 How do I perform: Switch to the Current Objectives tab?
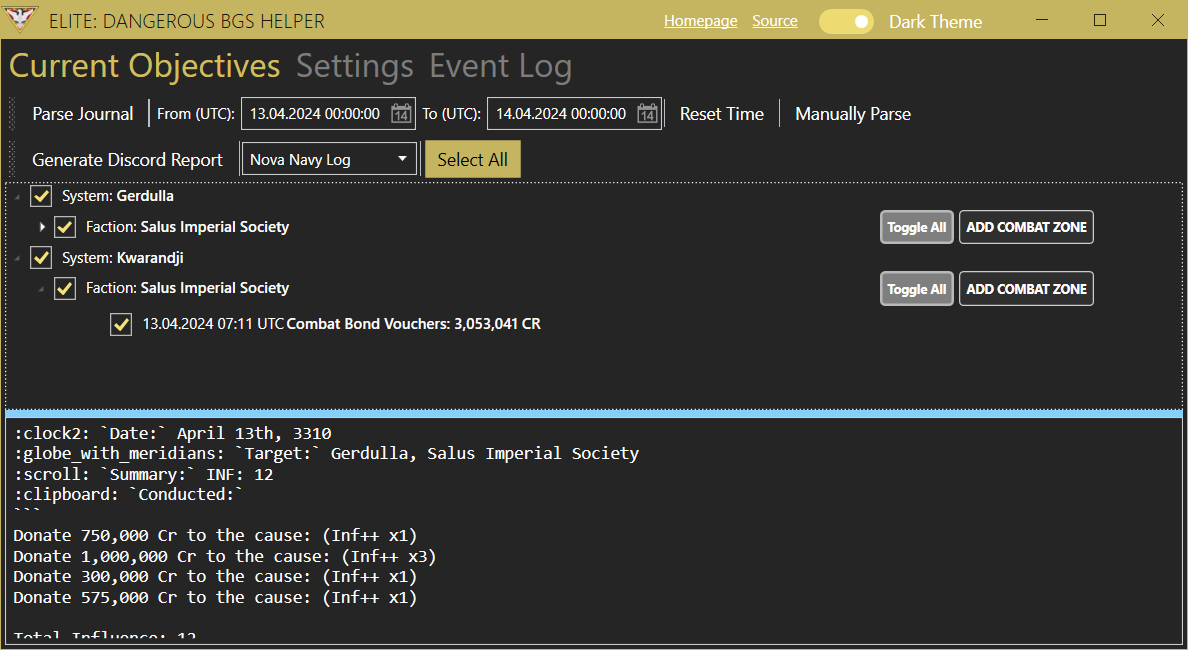[x=145, y=66]
